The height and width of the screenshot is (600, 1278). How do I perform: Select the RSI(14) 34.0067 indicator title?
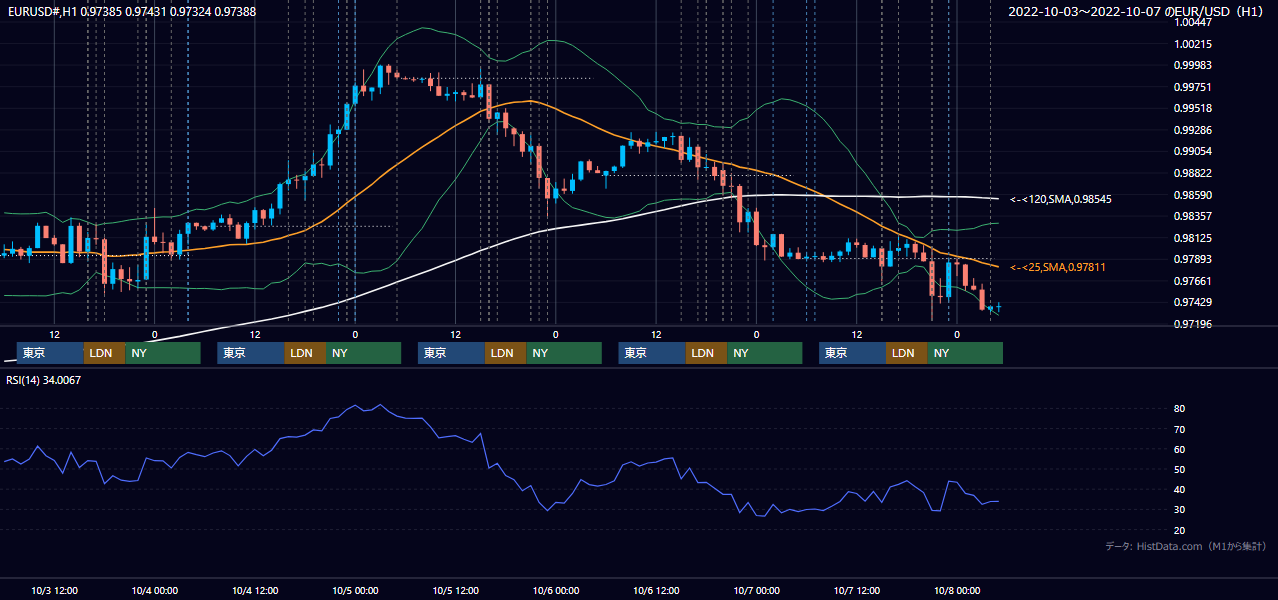click(44, 380)
